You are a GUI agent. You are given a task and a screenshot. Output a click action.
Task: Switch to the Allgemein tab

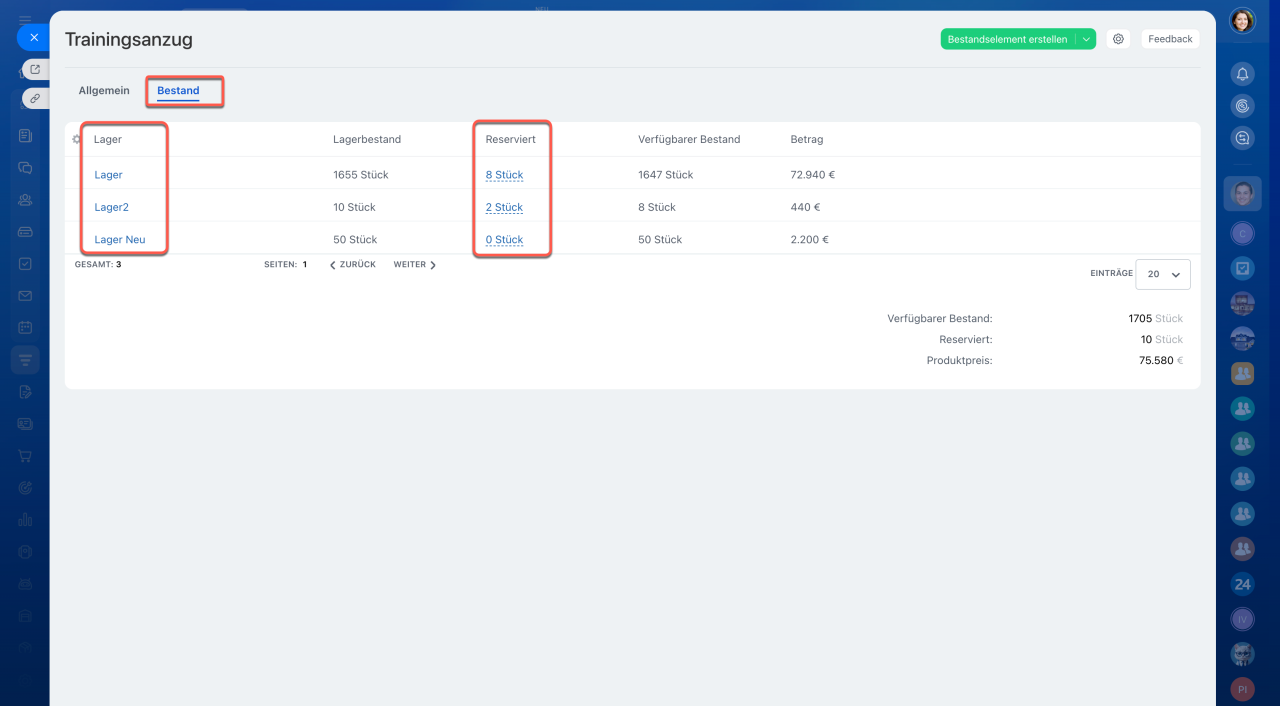[104, 90]
